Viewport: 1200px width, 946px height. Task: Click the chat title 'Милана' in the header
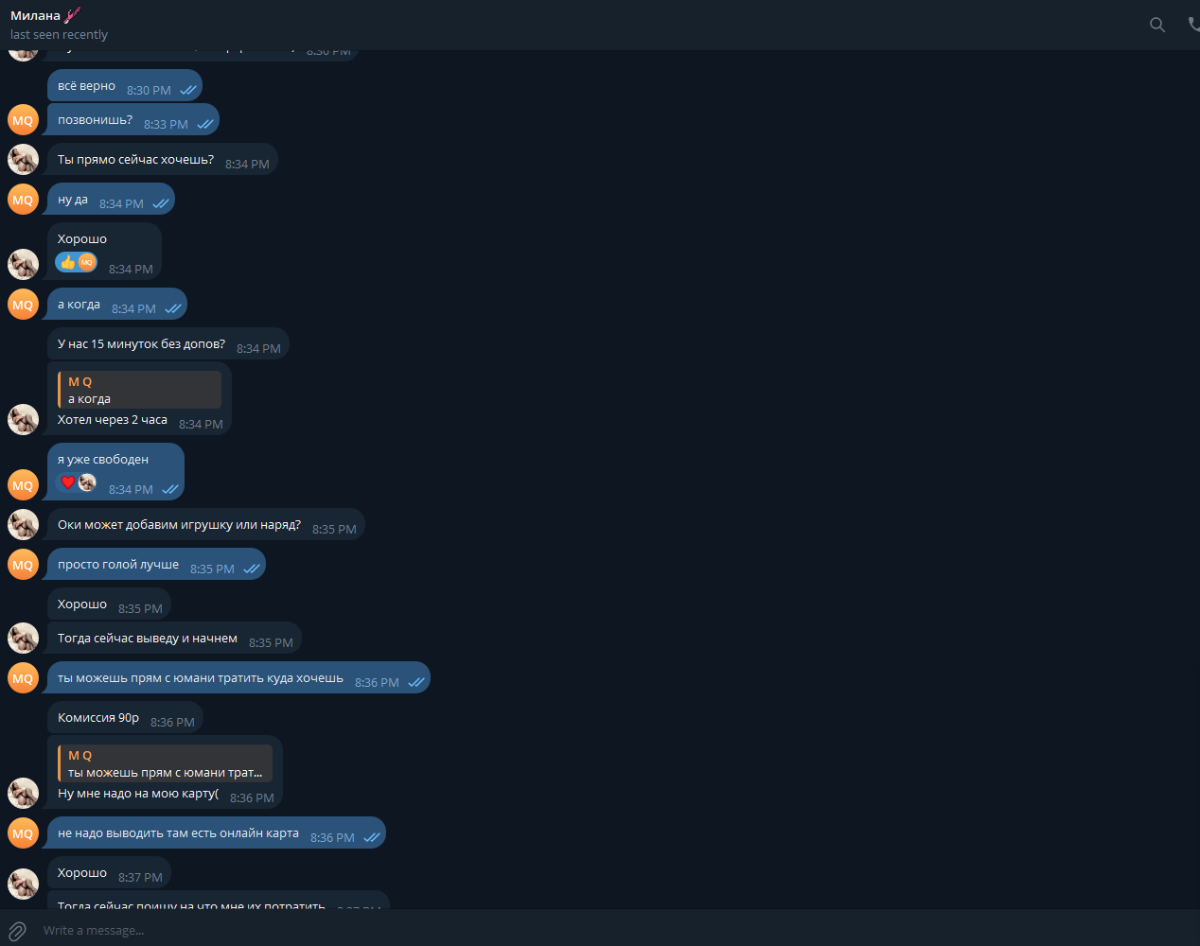[x=35, y=15]
